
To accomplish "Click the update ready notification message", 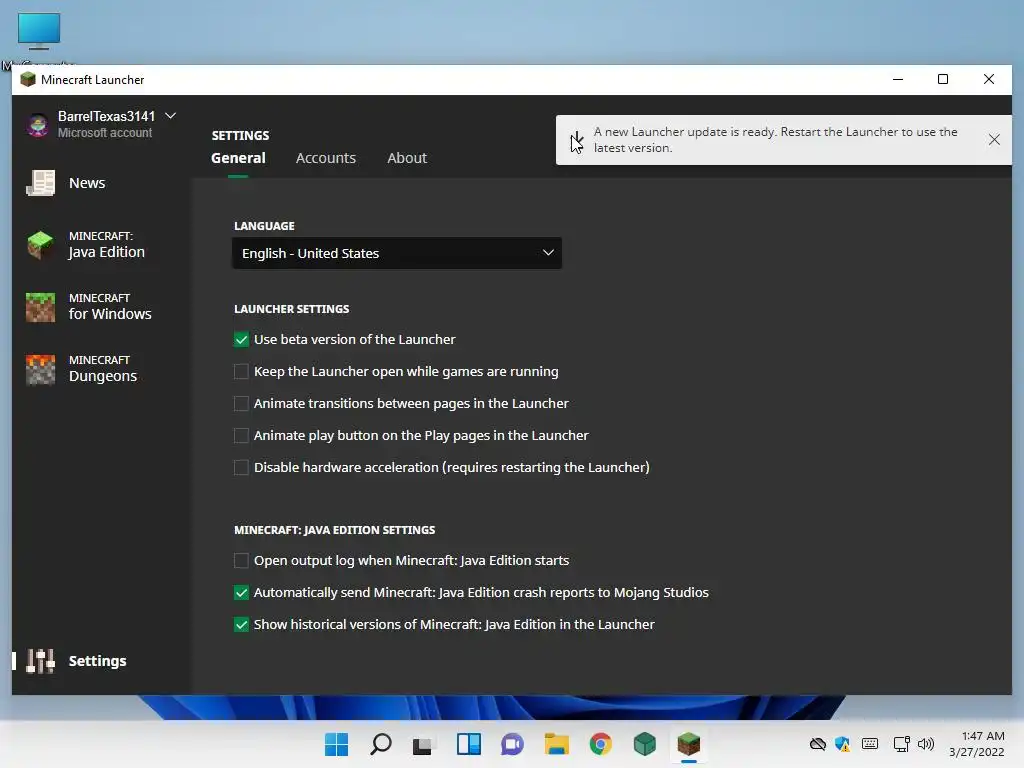I will (x=775, y=140).
